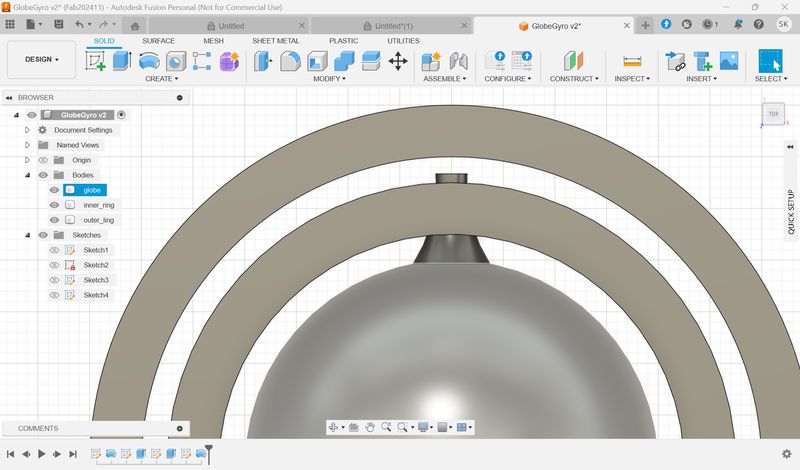Switch to the Untitled*(1) document tab
This screenshot has width=800, height=470.
click(389, 26)
